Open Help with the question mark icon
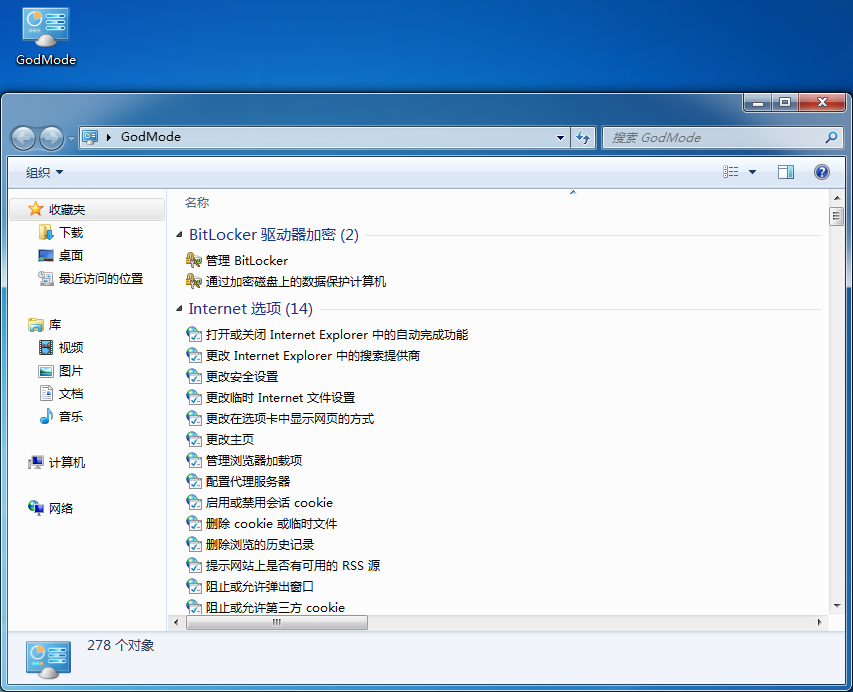853x692 pixels. pyautogui.click(x=821, y=172)
